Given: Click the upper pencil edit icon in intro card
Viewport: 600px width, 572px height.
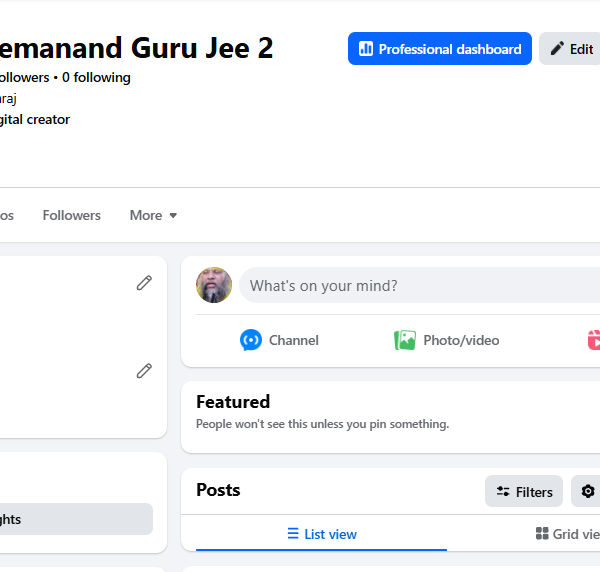Looking at the screenshot, I should (x=144, y=283).
